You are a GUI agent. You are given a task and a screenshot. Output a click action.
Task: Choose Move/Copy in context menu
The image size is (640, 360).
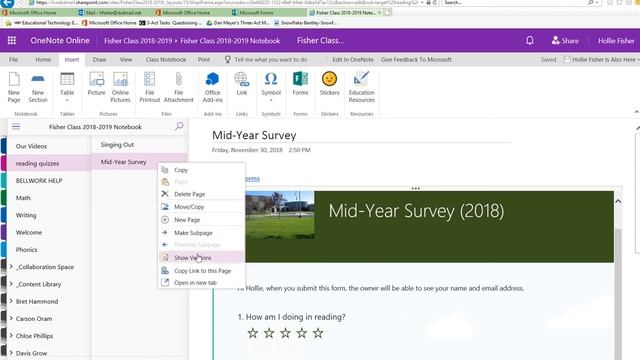click(x=202, y=207)
